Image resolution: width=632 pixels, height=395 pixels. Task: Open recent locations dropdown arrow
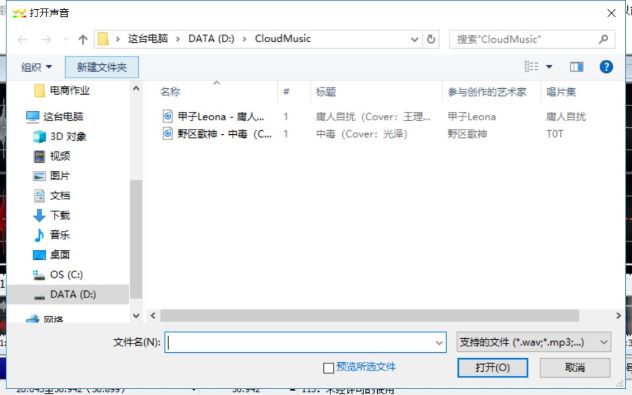pos(66,40)
